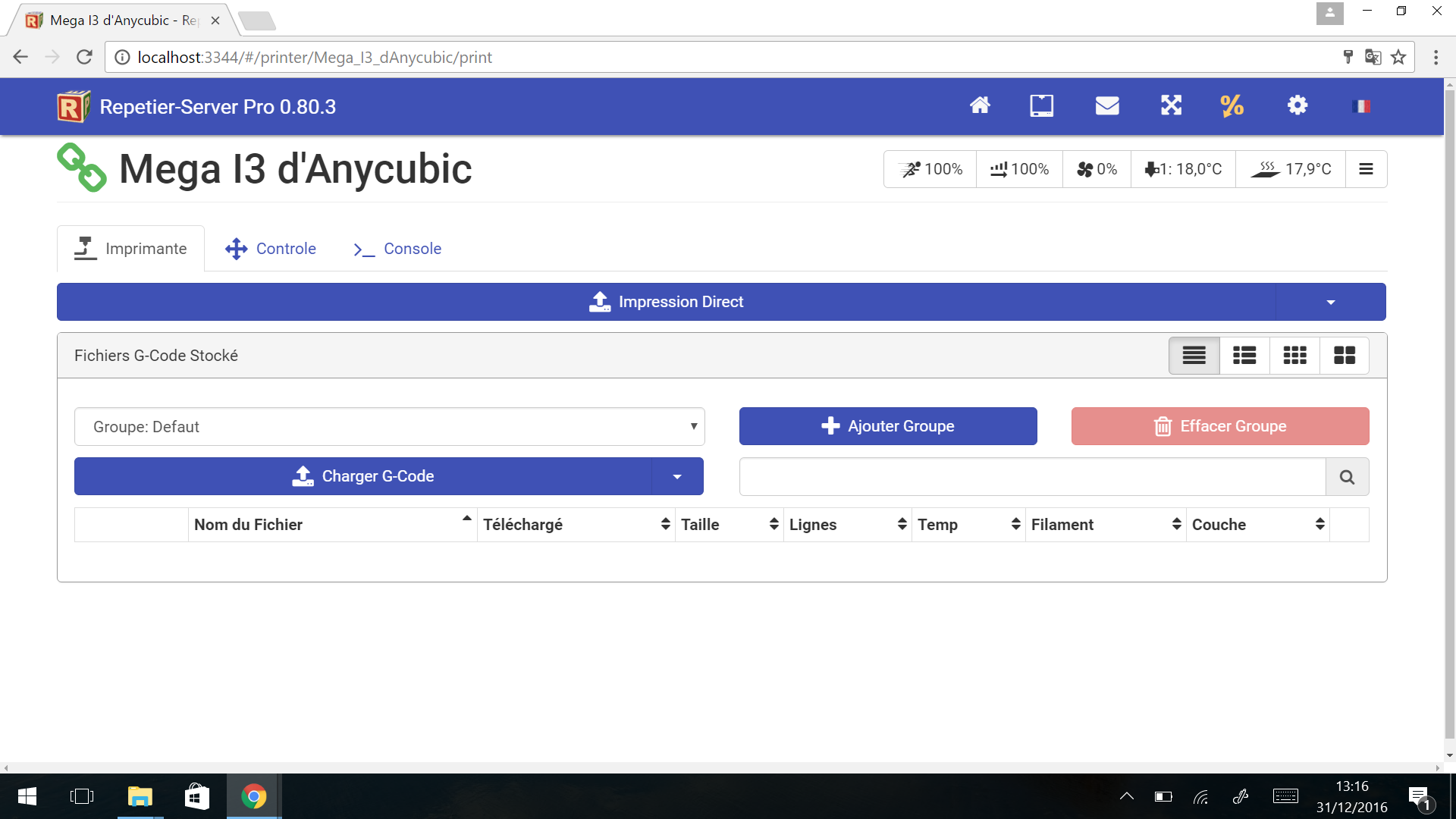Image resolution: width=1456 pixels, height=819 pixels.
Task: Open the Repetier-Server home dashboard icon
Action: point(980,105)
